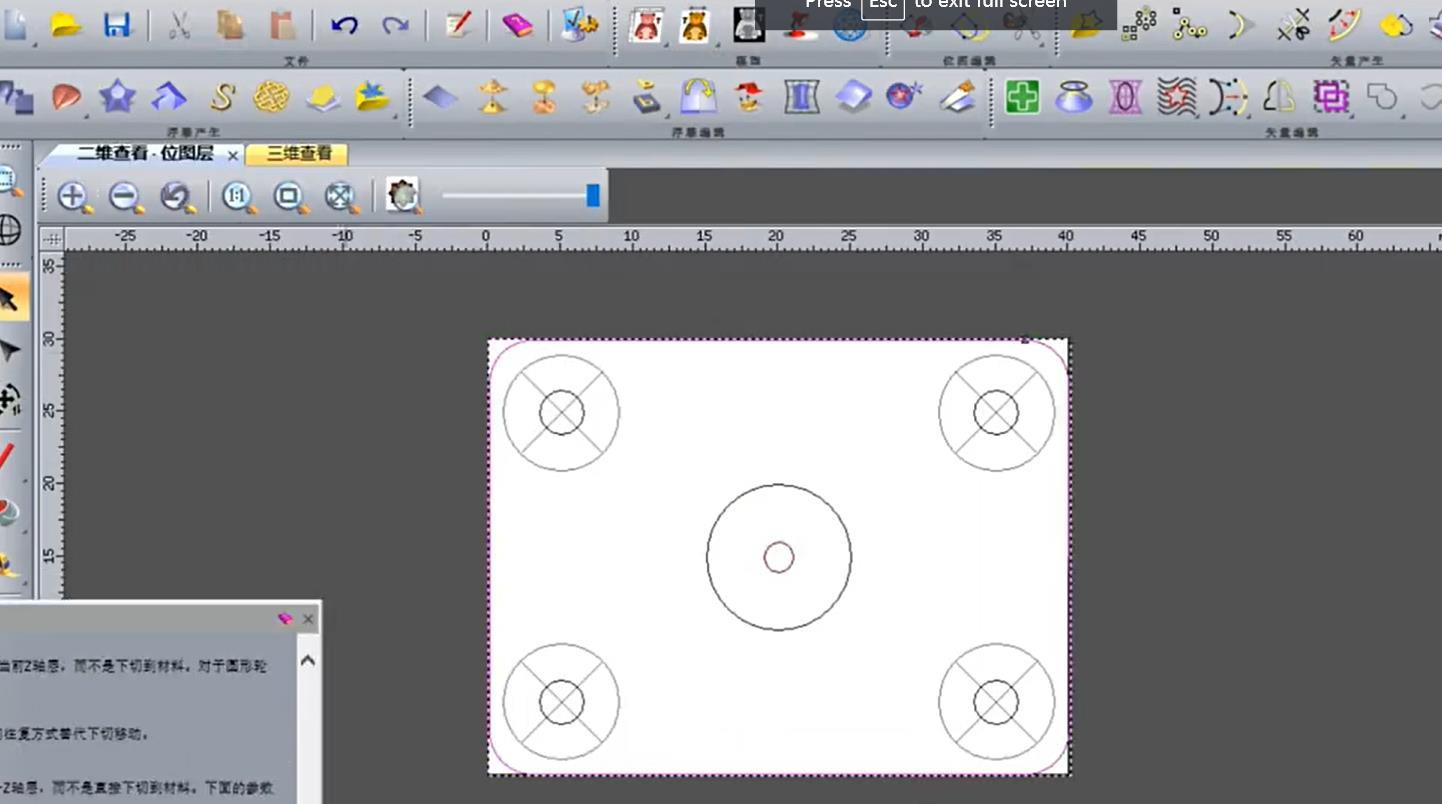Click the node grid pattern icon
Screen dimensions: 1442x804
coord(1139,26)
